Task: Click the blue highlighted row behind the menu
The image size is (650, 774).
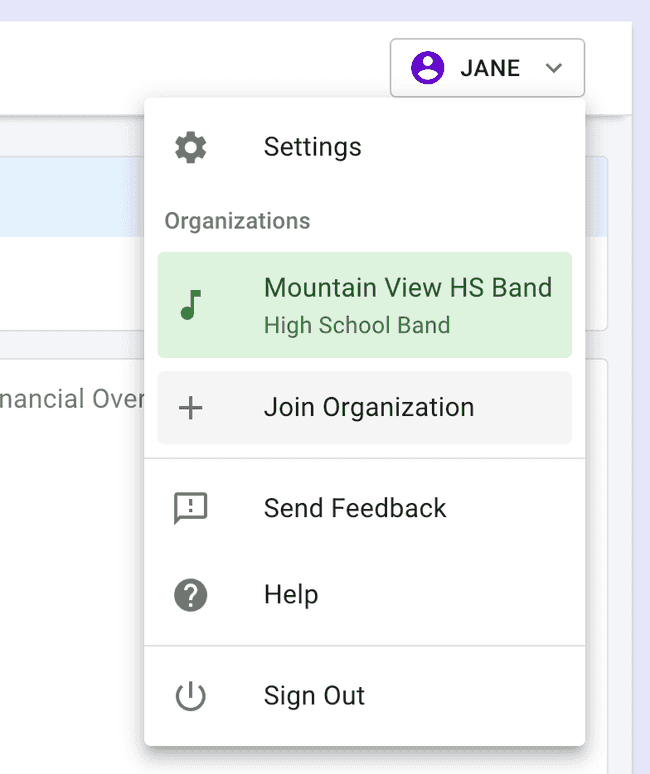Action: click(x=70, y=197)
